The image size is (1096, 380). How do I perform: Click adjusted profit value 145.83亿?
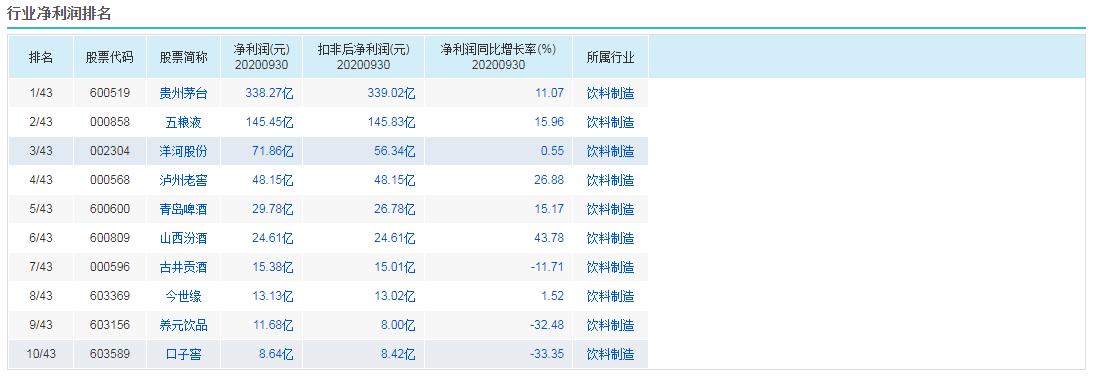[391, 122]
